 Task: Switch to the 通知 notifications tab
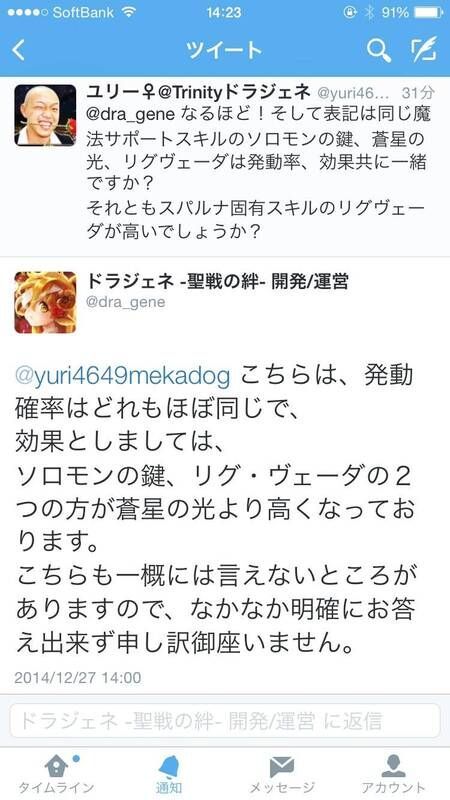pos(169,774)
